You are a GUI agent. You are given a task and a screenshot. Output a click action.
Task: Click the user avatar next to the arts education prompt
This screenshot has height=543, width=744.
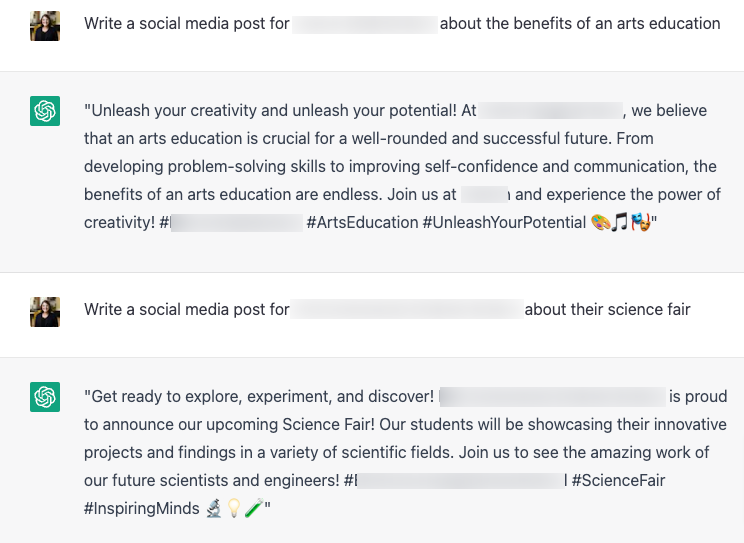[x=45, y=26]
